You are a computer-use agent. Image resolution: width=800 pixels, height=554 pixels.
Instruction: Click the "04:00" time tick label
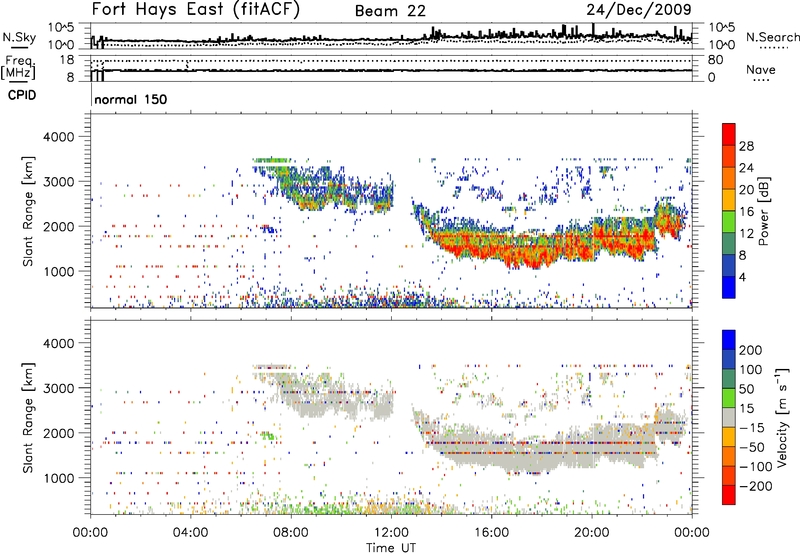coord(191,533)
